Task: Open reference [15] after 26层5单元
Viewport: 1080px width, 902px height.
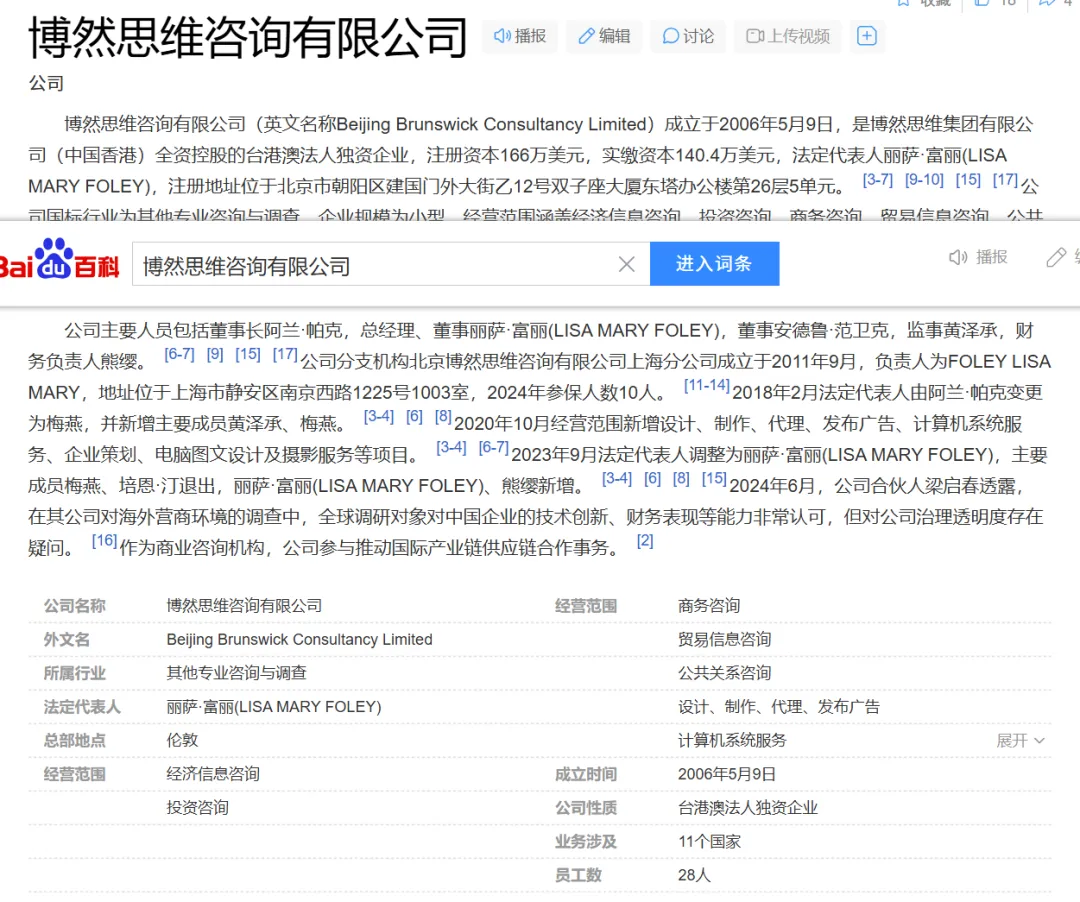Action: tap(968, 180)
